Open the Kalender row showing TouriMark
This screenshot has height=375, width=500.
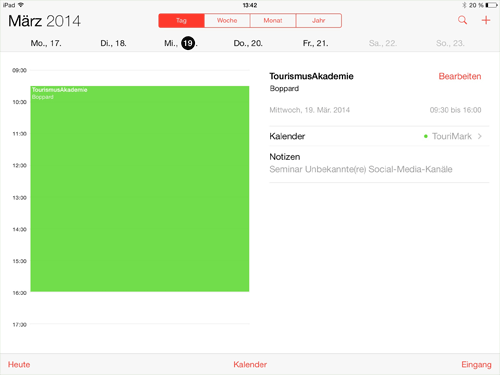pos(379,136)
